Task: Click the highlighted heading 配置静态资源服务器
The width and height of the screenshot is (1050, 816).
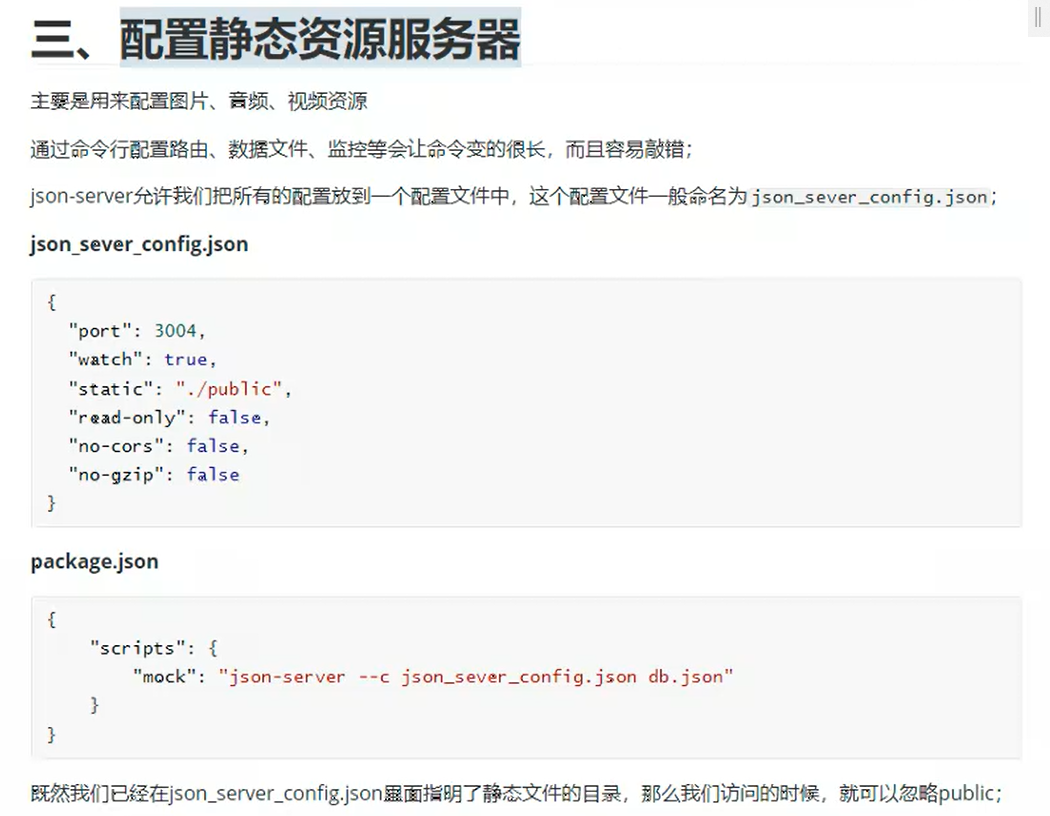Action: 320,40
